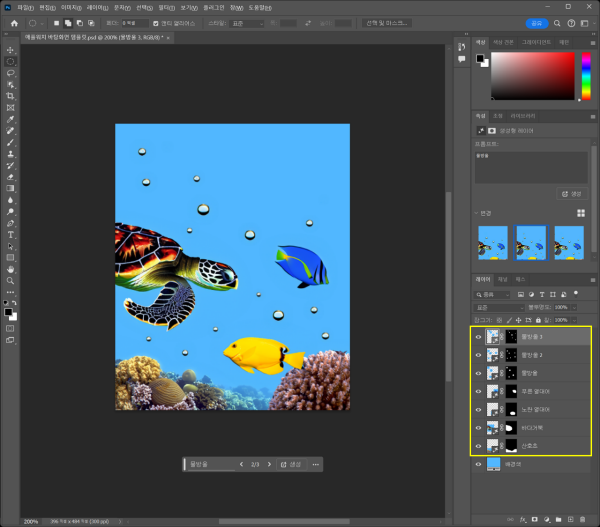Select the Crop tool
600x527 pixels.
point(10,96)
